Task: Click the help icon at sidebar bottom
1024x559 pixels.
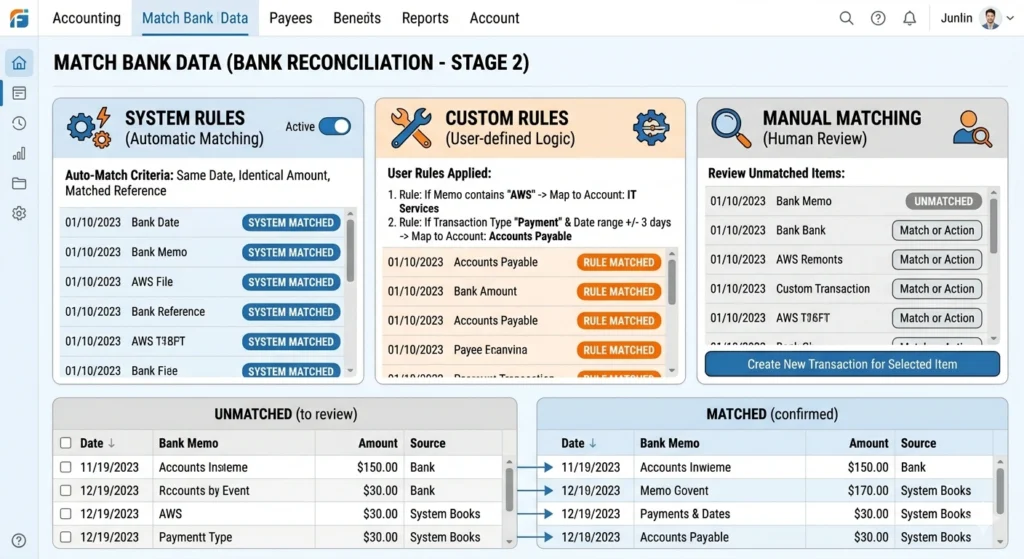Action: pos(19,541)
